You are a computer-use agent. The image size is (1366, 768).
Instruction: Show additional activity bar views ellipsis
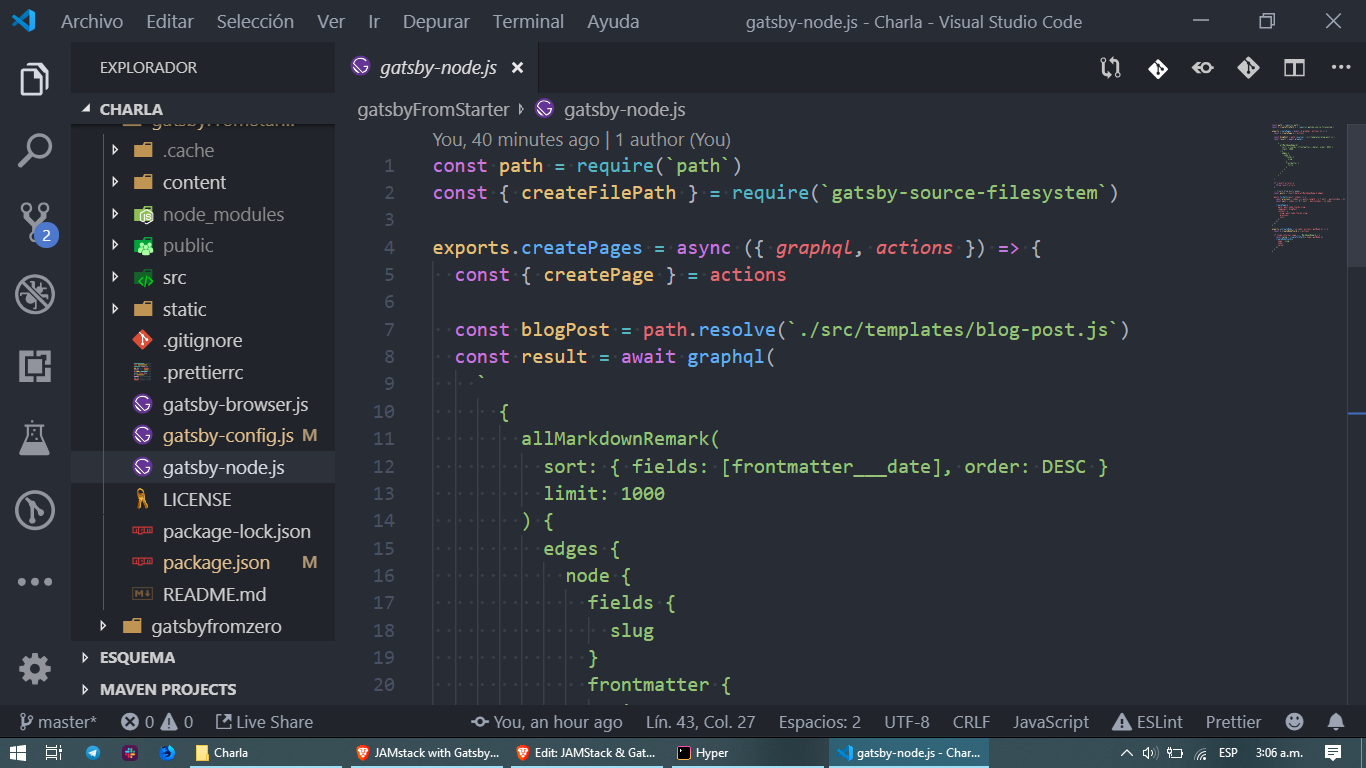pyautogui.click(x=35, y=582)
